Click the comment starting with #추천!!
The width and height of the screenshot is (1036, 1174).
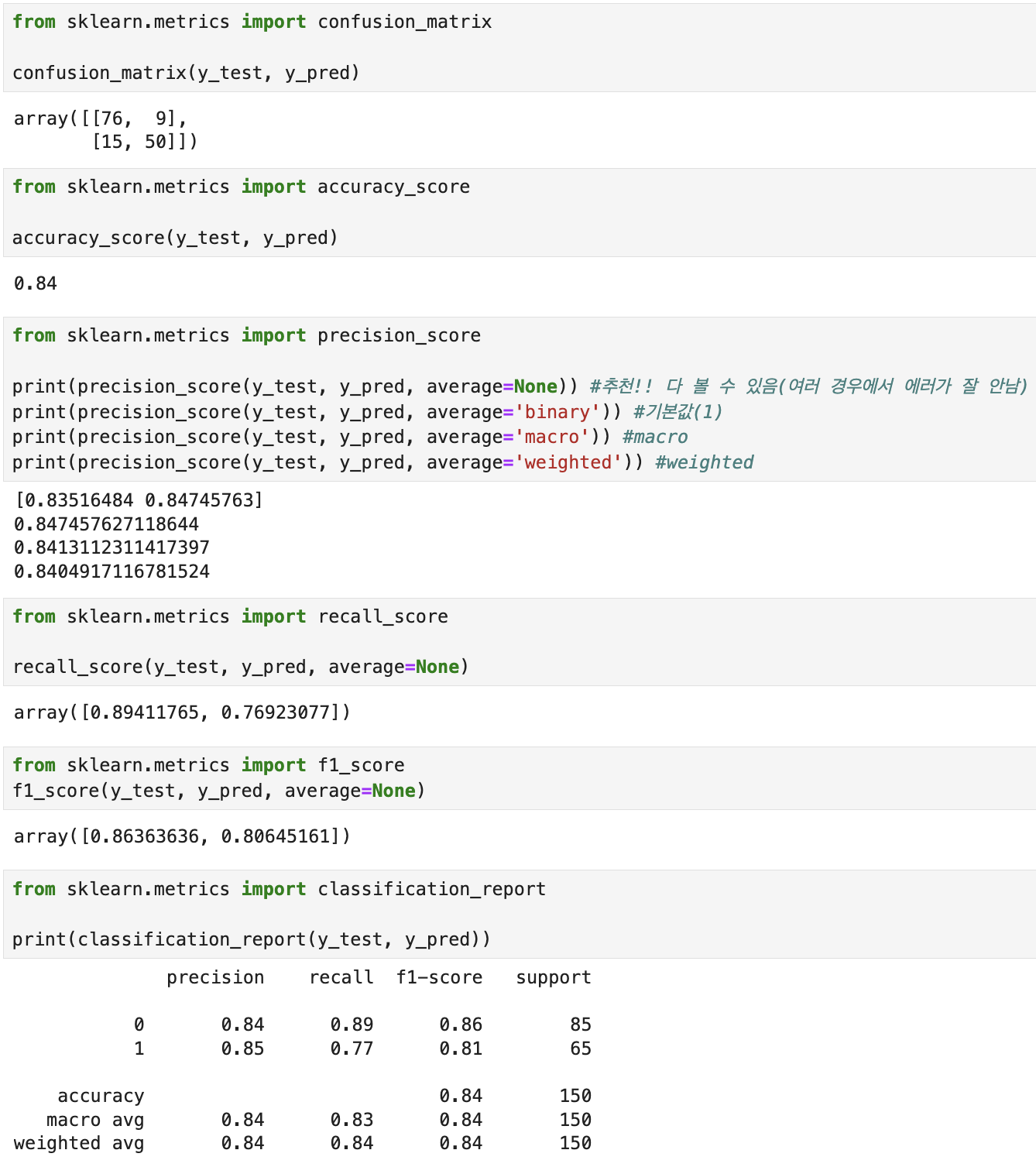809,386
